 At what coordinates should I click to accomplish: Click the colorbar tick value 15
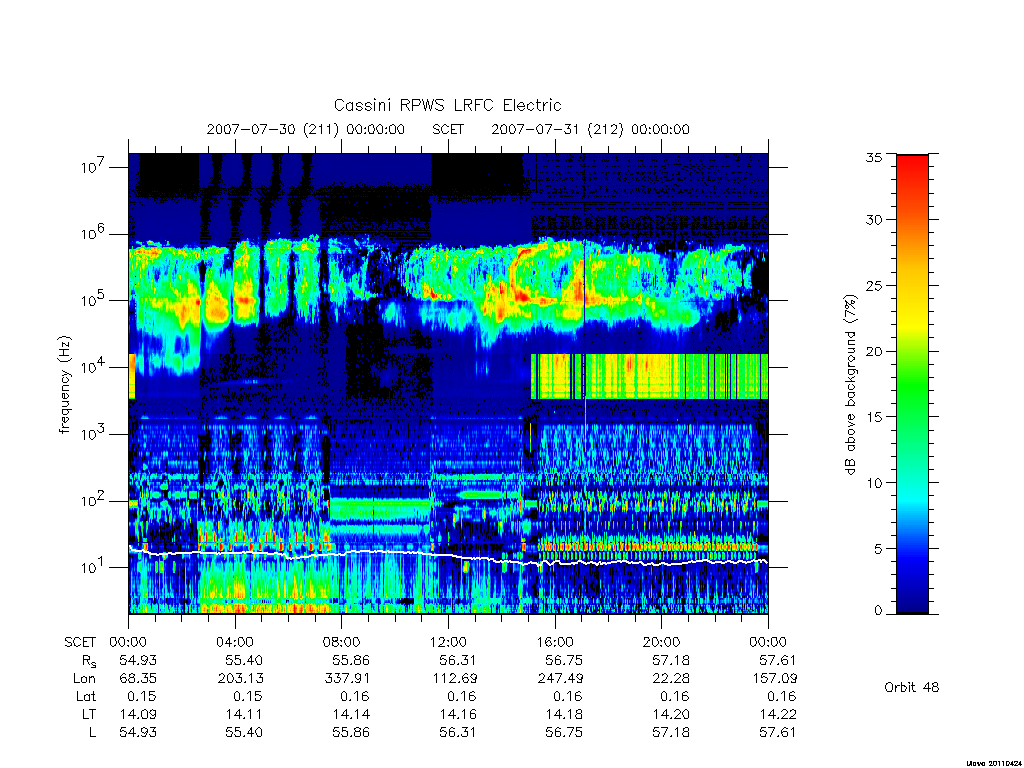[874, 417]
